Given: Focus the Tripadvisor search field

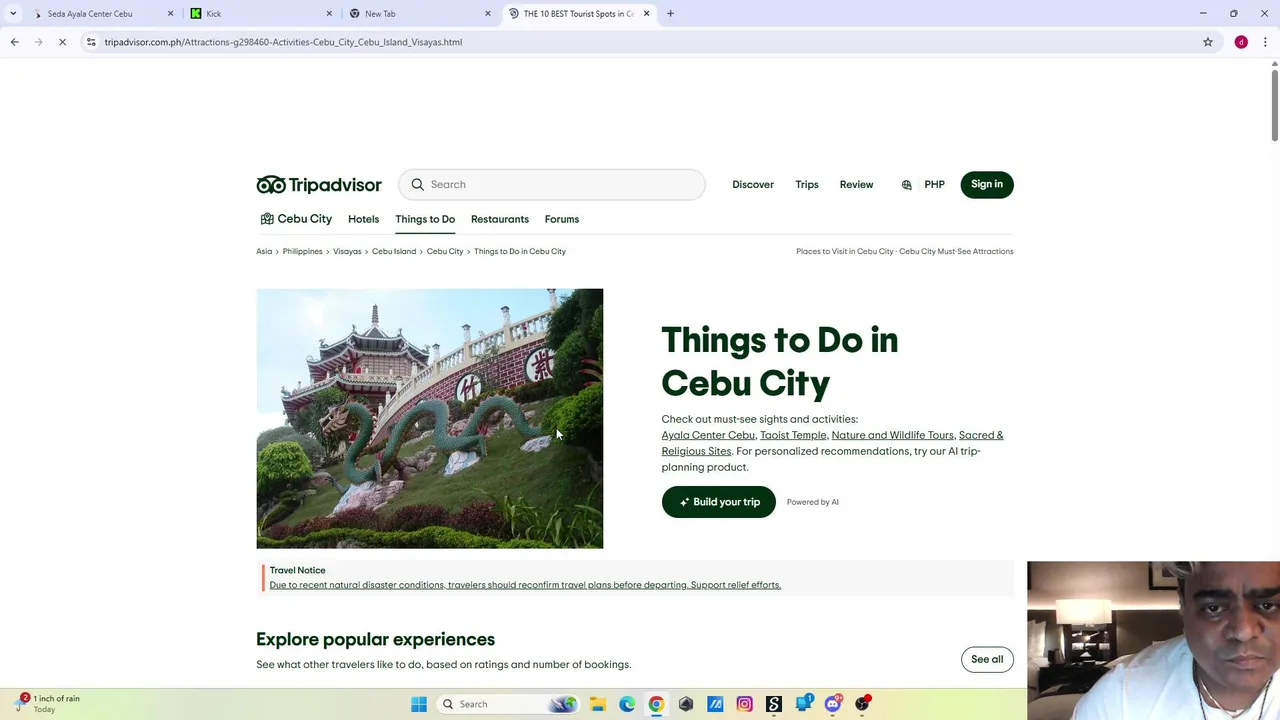Looking at the screenshot, I should pyautogui.click(x=552, y=185).
